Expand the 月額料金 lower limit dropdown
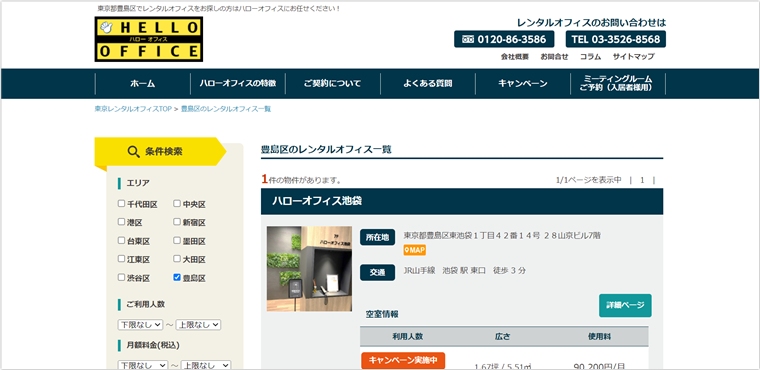This screenshot has width=760, height=370. coord(142,365)
